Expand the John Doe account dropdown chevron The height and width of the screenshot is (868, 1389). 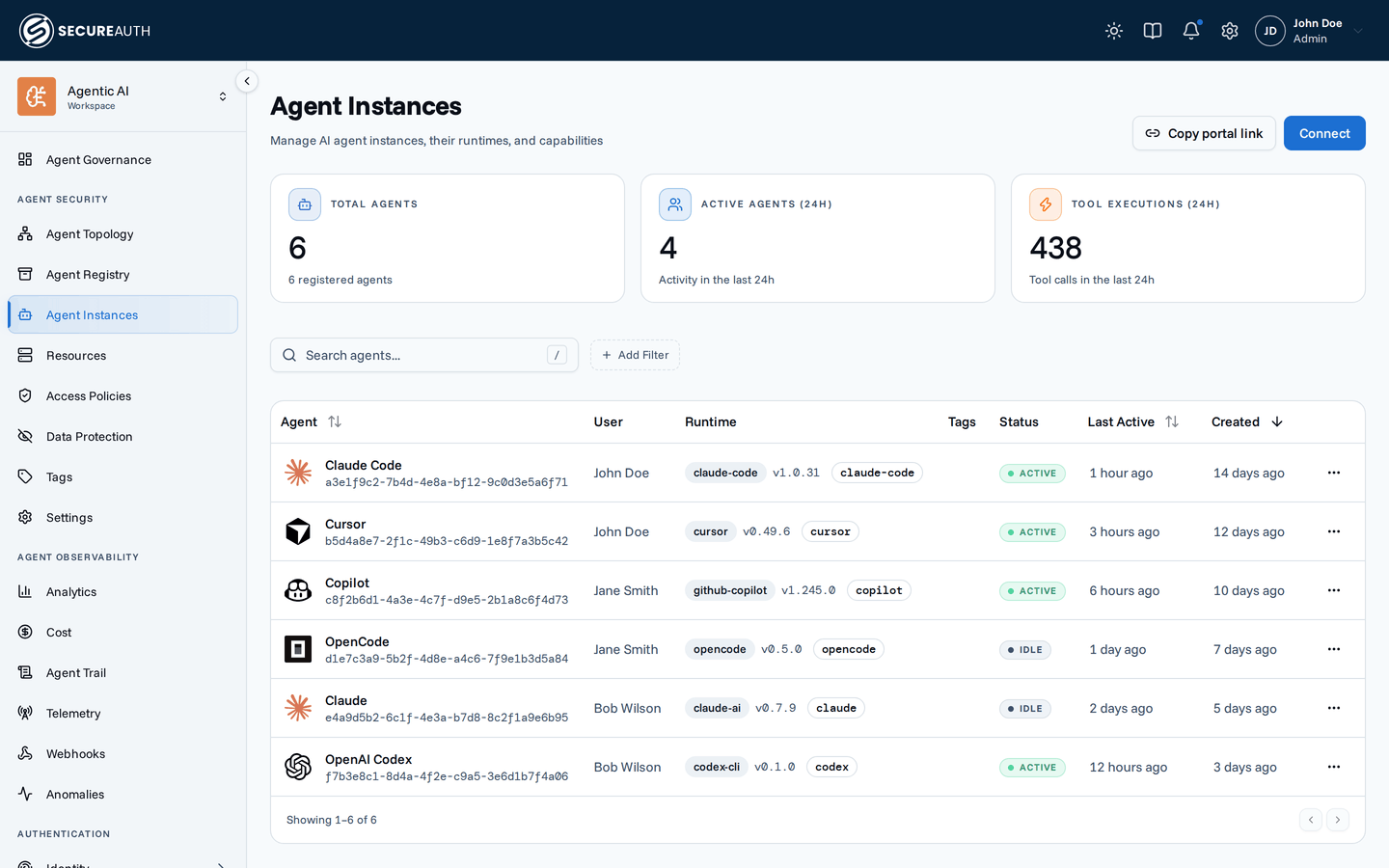pyautogui.click(x=1358, y=31)
